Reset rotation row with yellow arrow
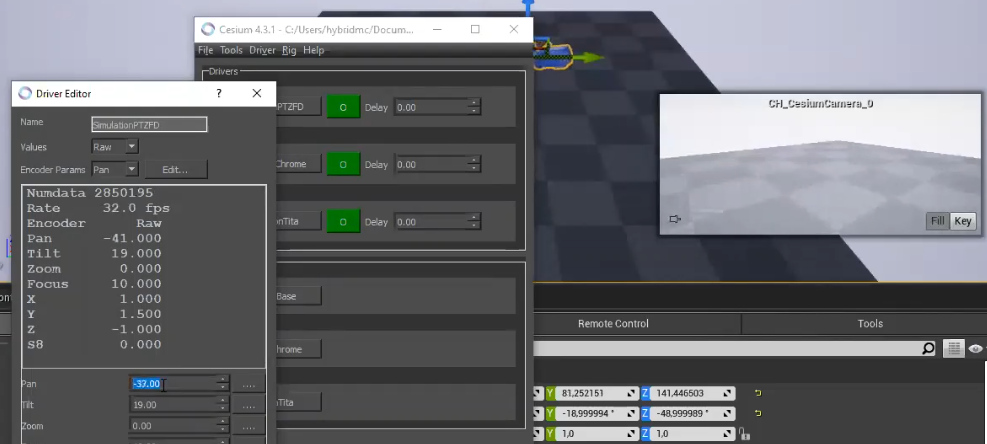The width and height of the screenshot is (987, 444). 758,414
